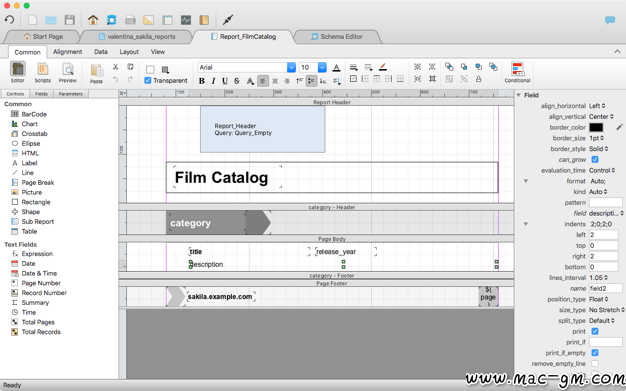This screenshot has width=626, height=391.
Task: Open the folder icon in top toolbar
Action: [51, 20]
